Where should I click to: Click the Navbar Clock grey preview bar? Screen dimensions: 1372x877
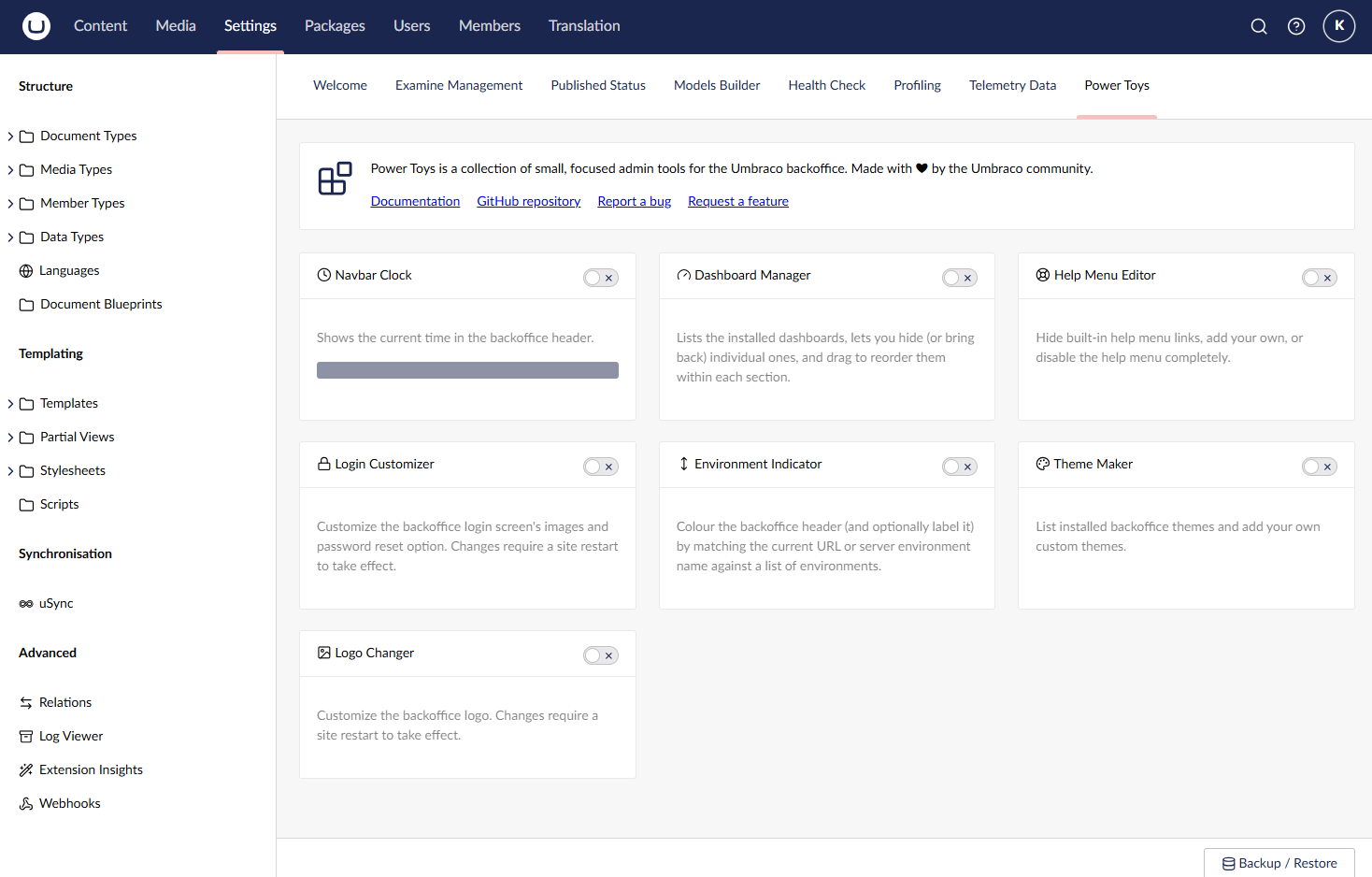pyautogui.click(x=467, y=370)
